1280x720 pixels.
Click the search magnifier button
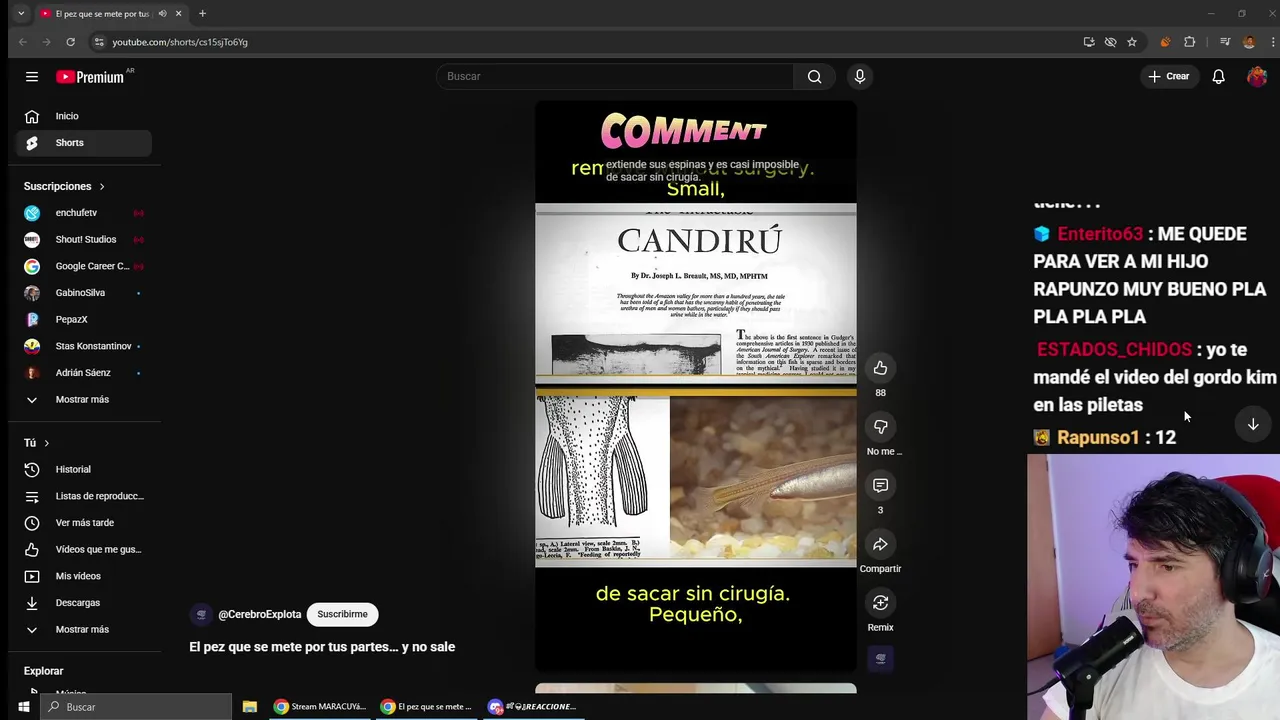[814, 77]
